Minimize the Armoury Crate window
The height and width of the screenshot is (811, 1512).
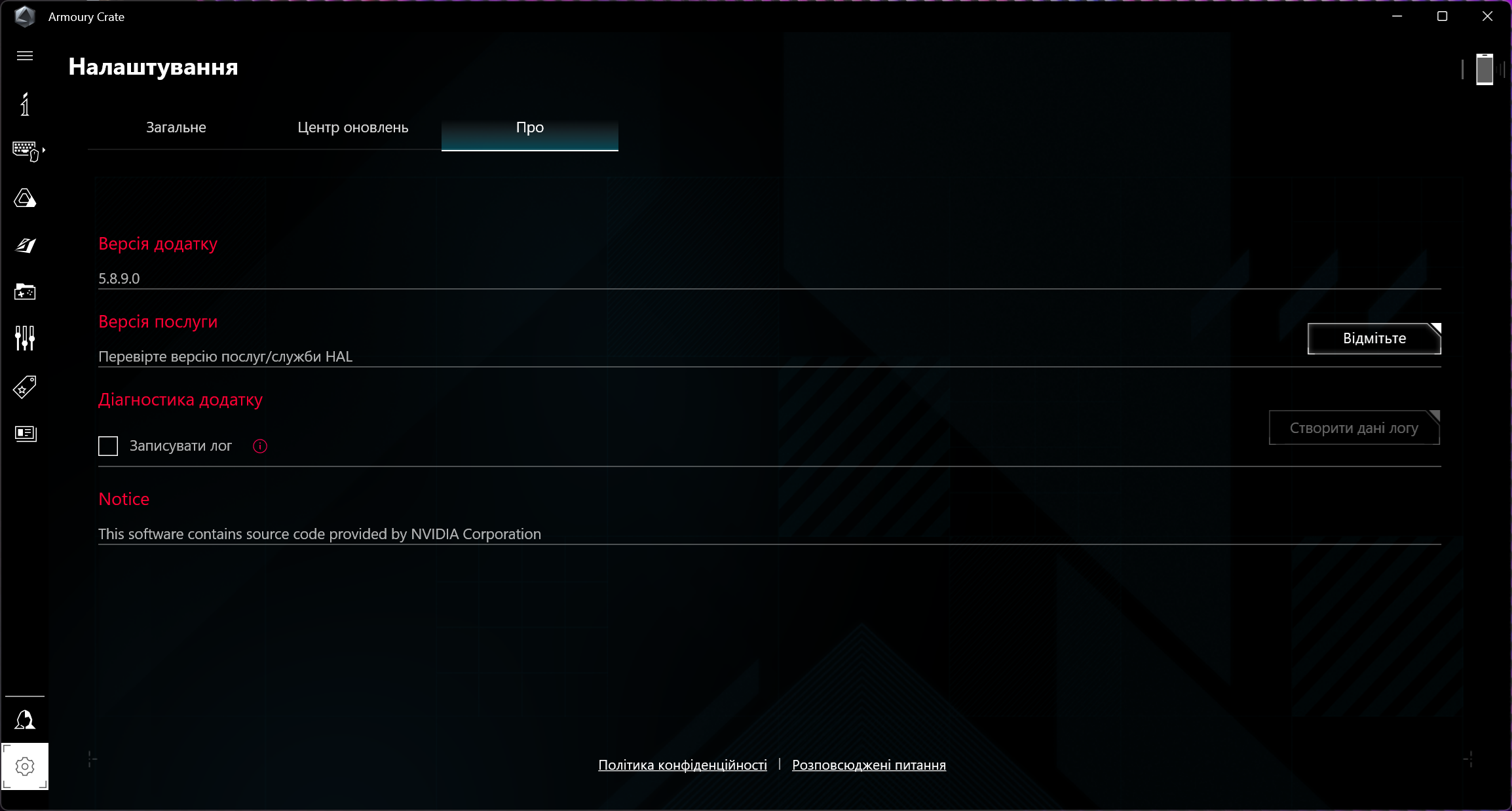[x=1397, y=16]
